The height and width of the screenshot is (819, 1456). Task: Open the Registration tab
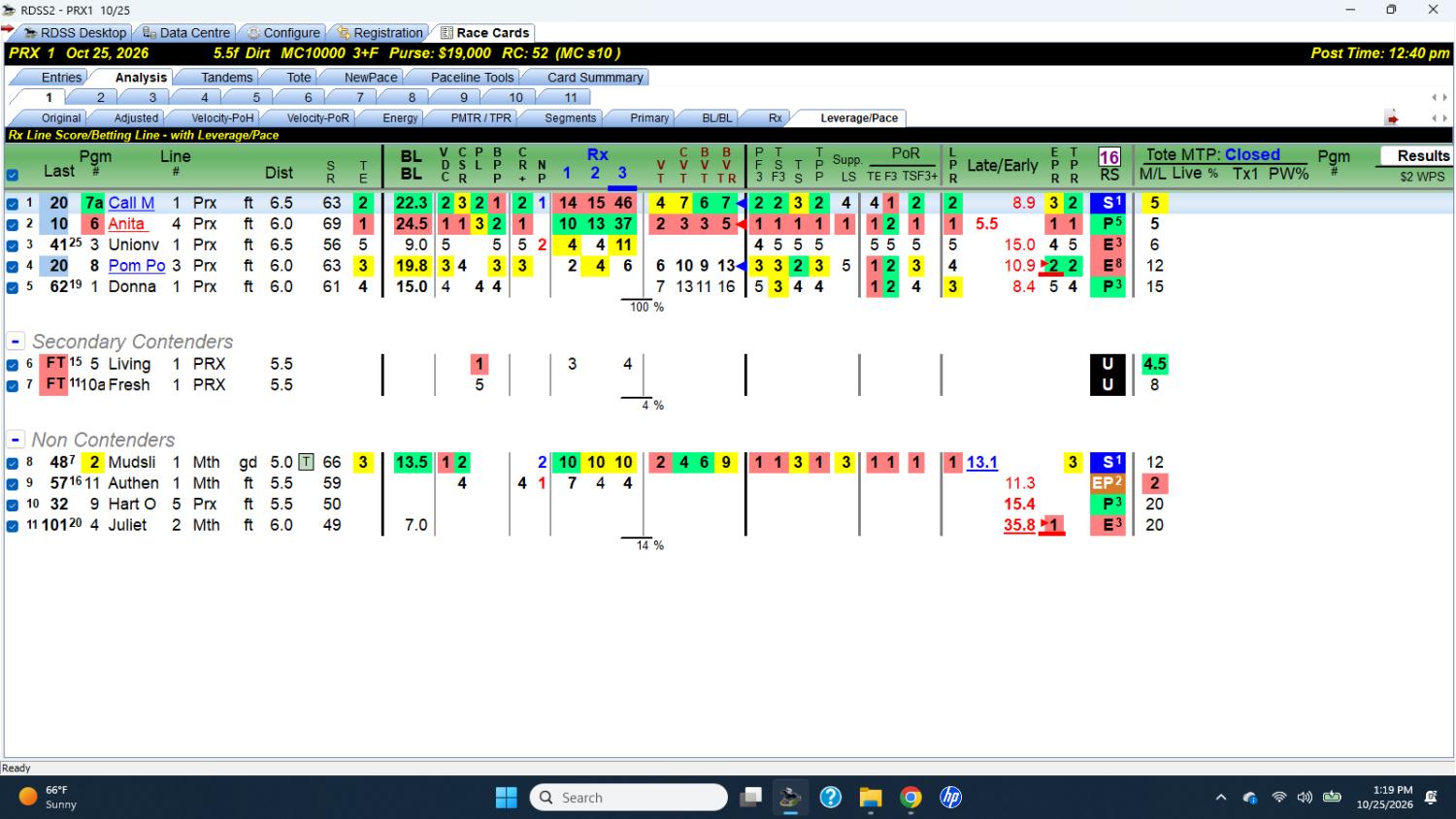[x=380, y=32]
